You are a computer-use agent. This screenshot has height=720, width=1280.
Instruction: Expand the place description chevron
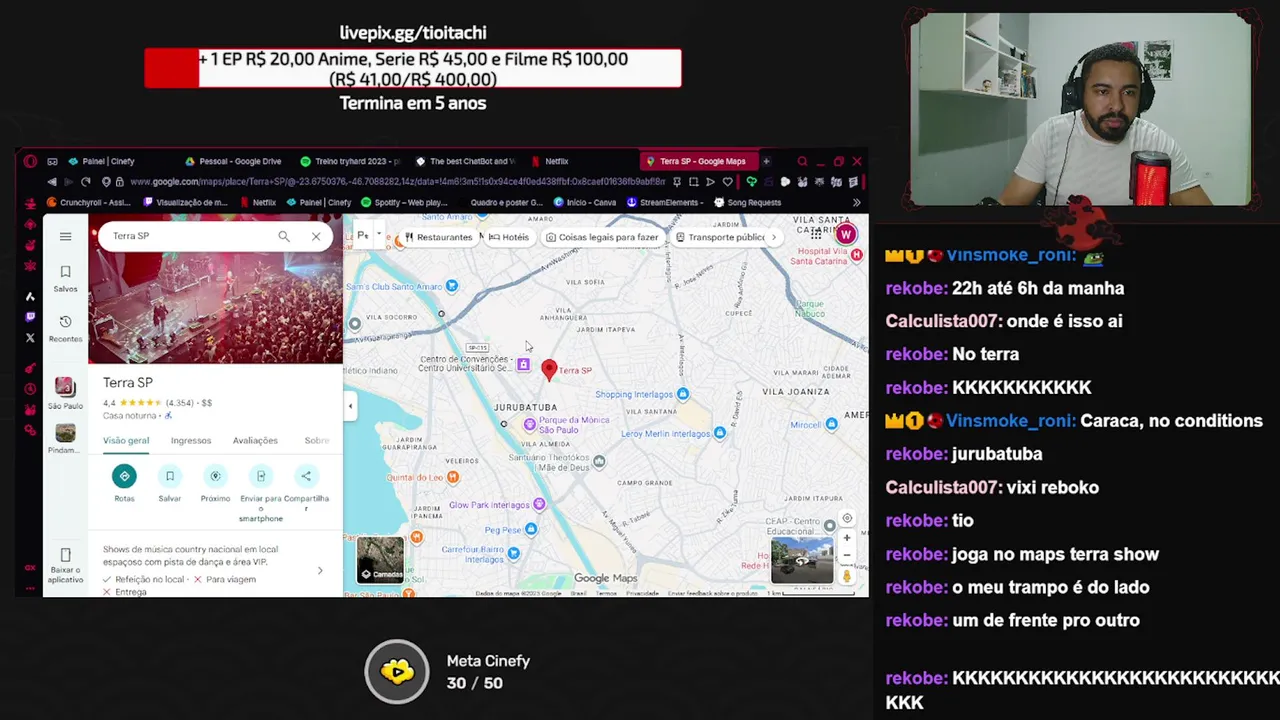click(x=320, y=570)
